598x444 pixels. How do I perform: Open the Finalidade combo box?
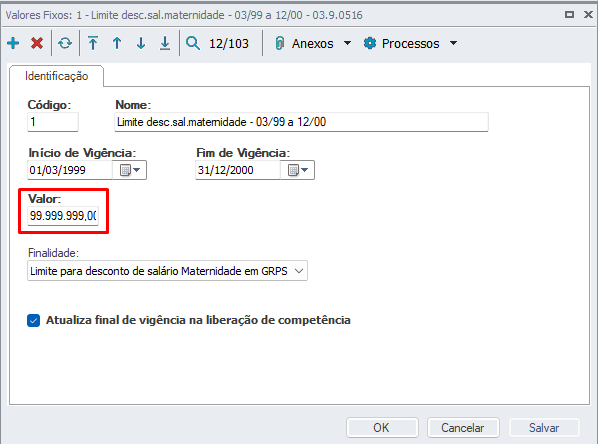167,271
